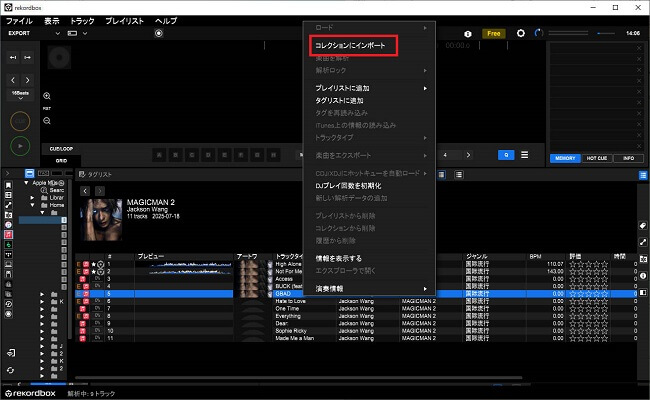Open Apple Music icon in sidebar
Screen dimensions: 650x400
8,235
